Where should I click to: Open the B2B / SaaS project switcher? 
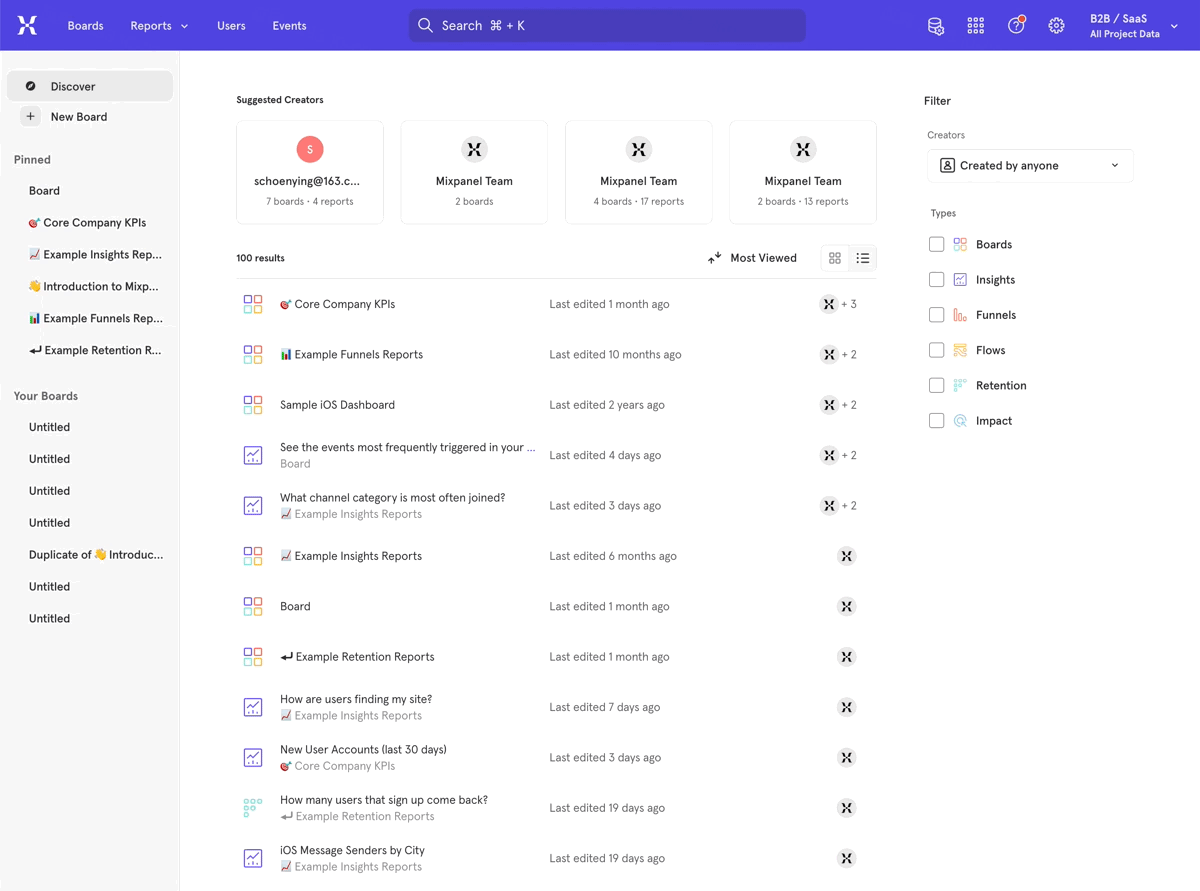tap(1133, 26)
